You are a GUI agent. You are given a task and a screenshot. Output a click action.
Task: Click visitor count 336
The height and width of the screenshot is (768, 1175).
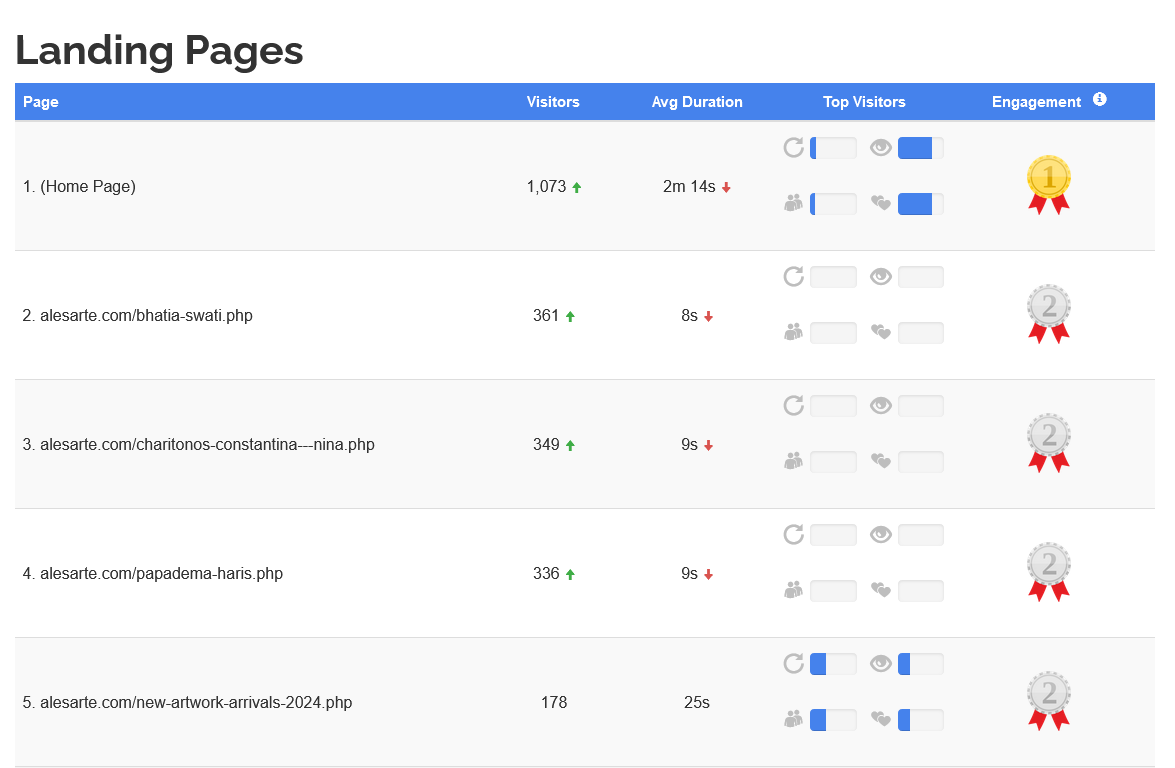(x=546, y=573)
